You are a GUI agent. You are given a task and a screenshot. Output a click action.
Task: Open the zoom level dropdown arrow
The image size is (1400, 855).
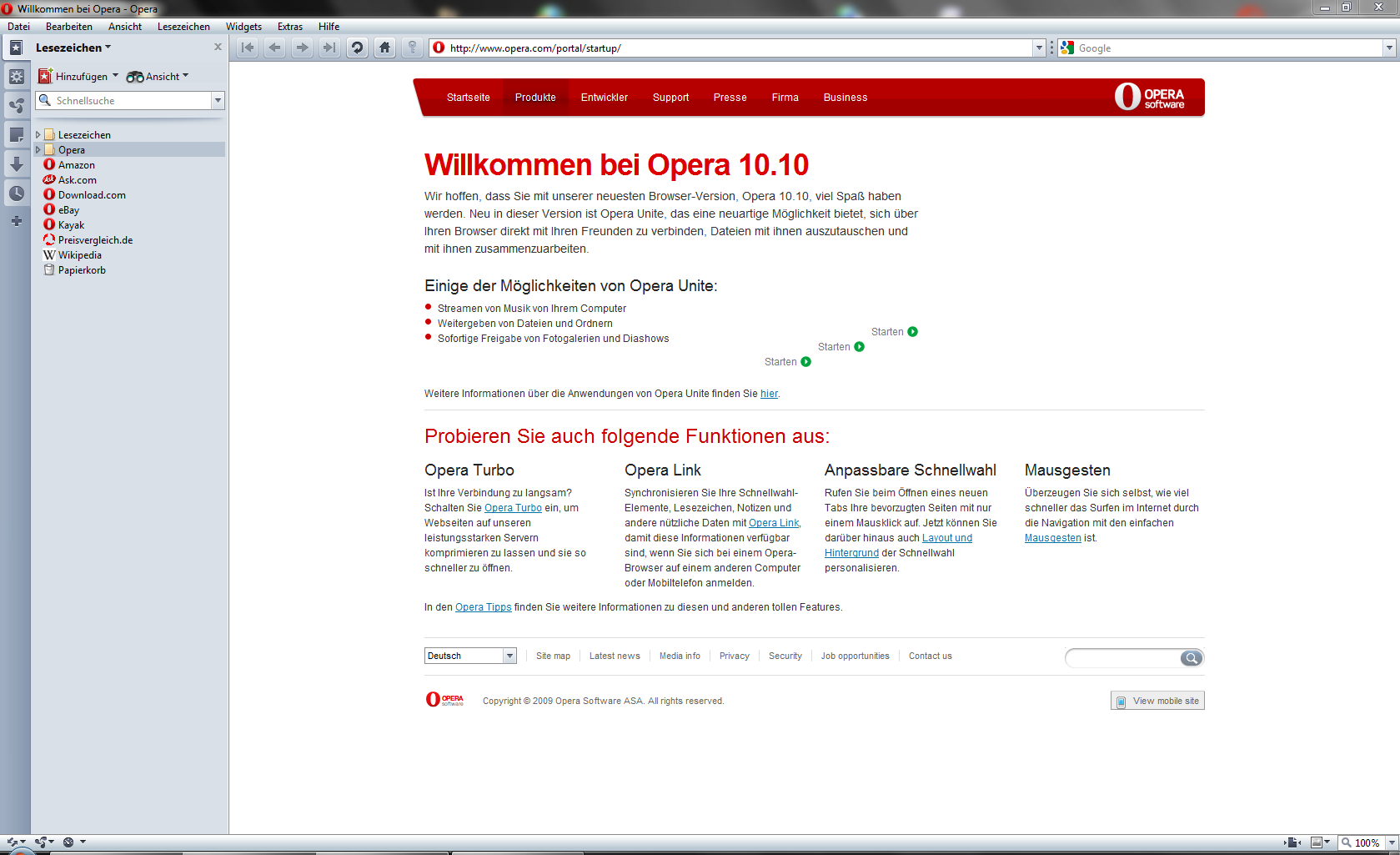[x=1391, y=842]
